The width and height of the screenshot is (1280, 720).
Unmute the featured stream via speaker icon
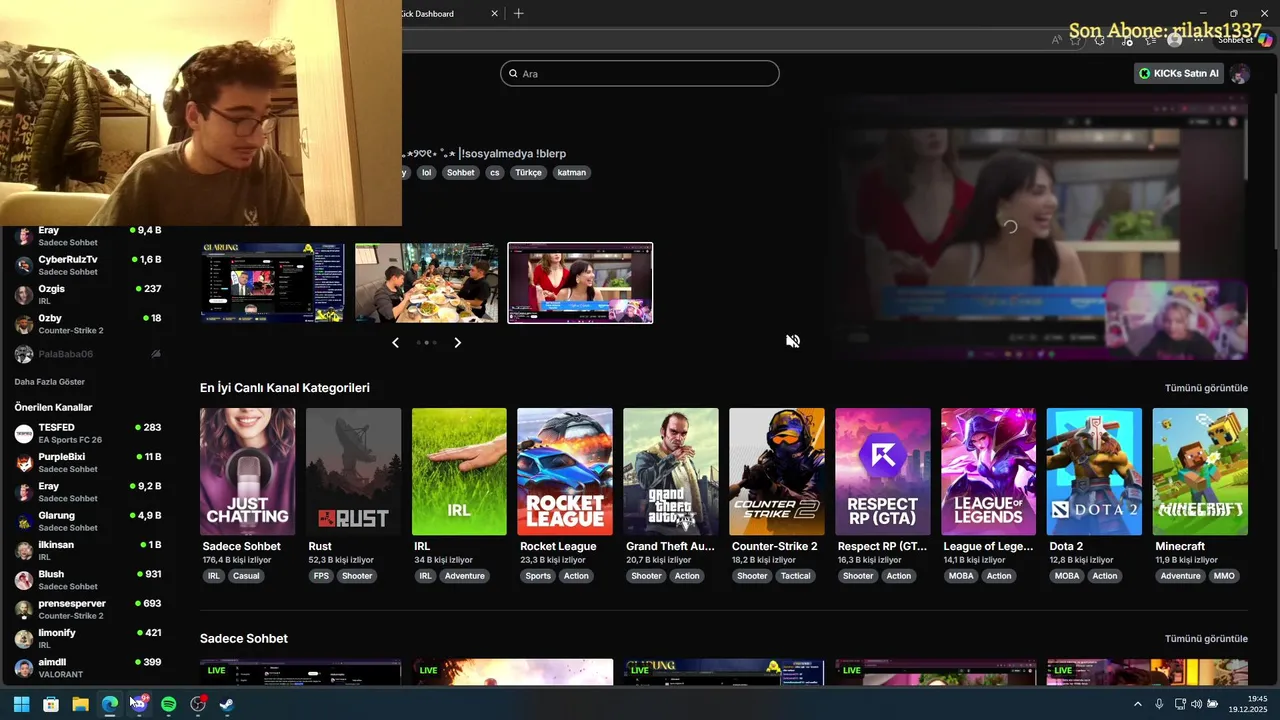pos(793,341)
